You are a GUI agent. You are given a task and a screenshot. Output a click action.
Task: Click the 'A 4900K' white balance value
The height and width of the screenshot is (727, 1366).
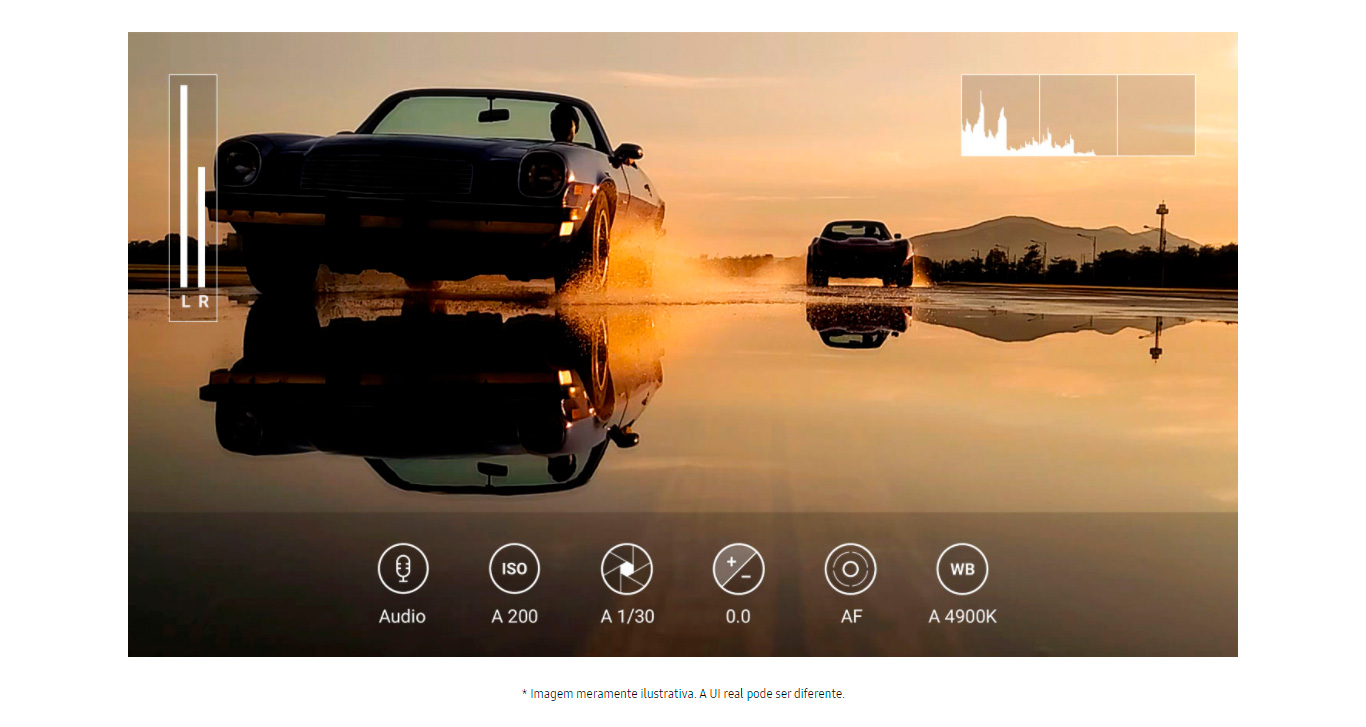pyautogui.click(x=962, y=616)
